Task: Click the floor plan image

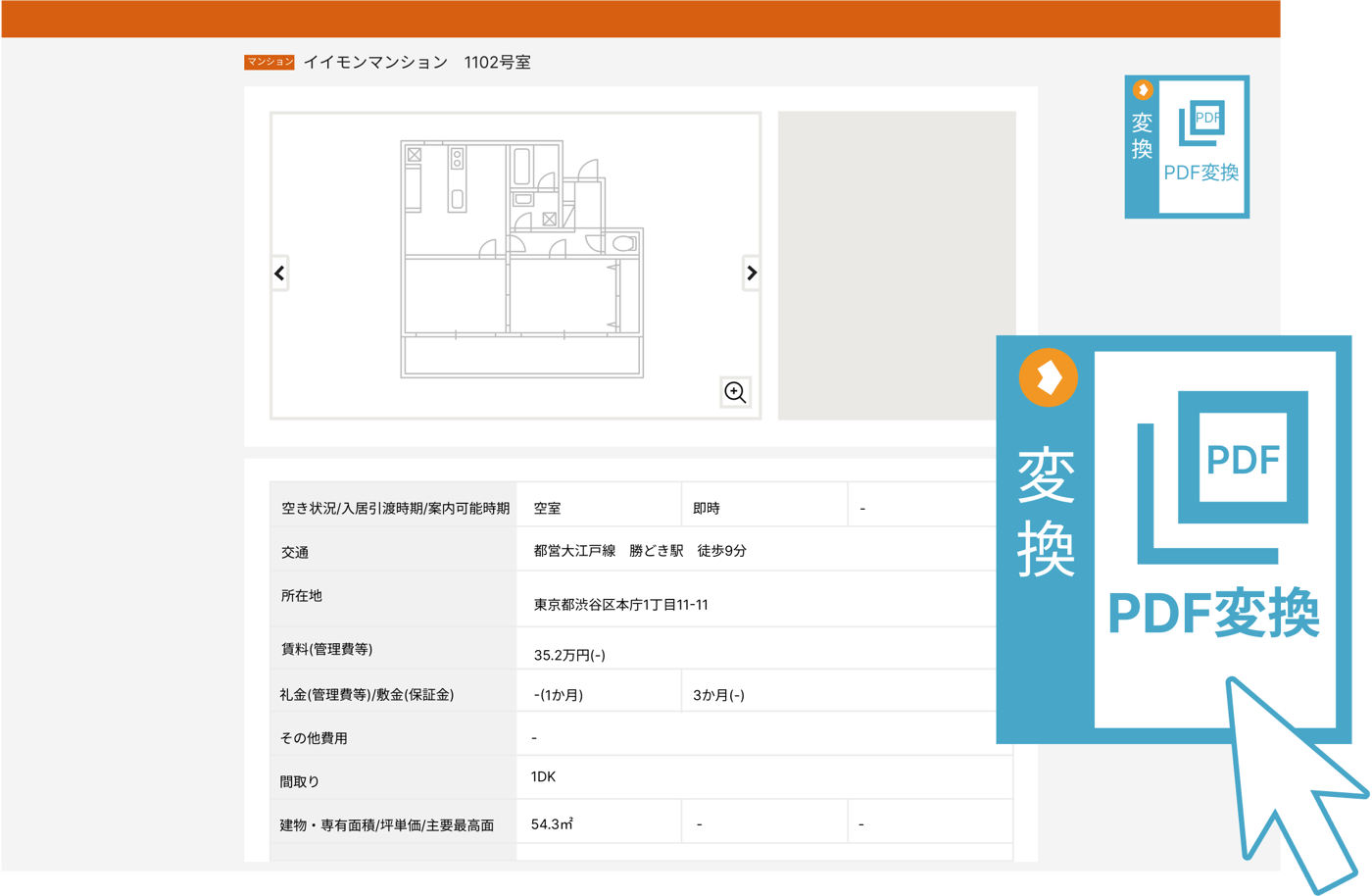Action: click(521, 259)
